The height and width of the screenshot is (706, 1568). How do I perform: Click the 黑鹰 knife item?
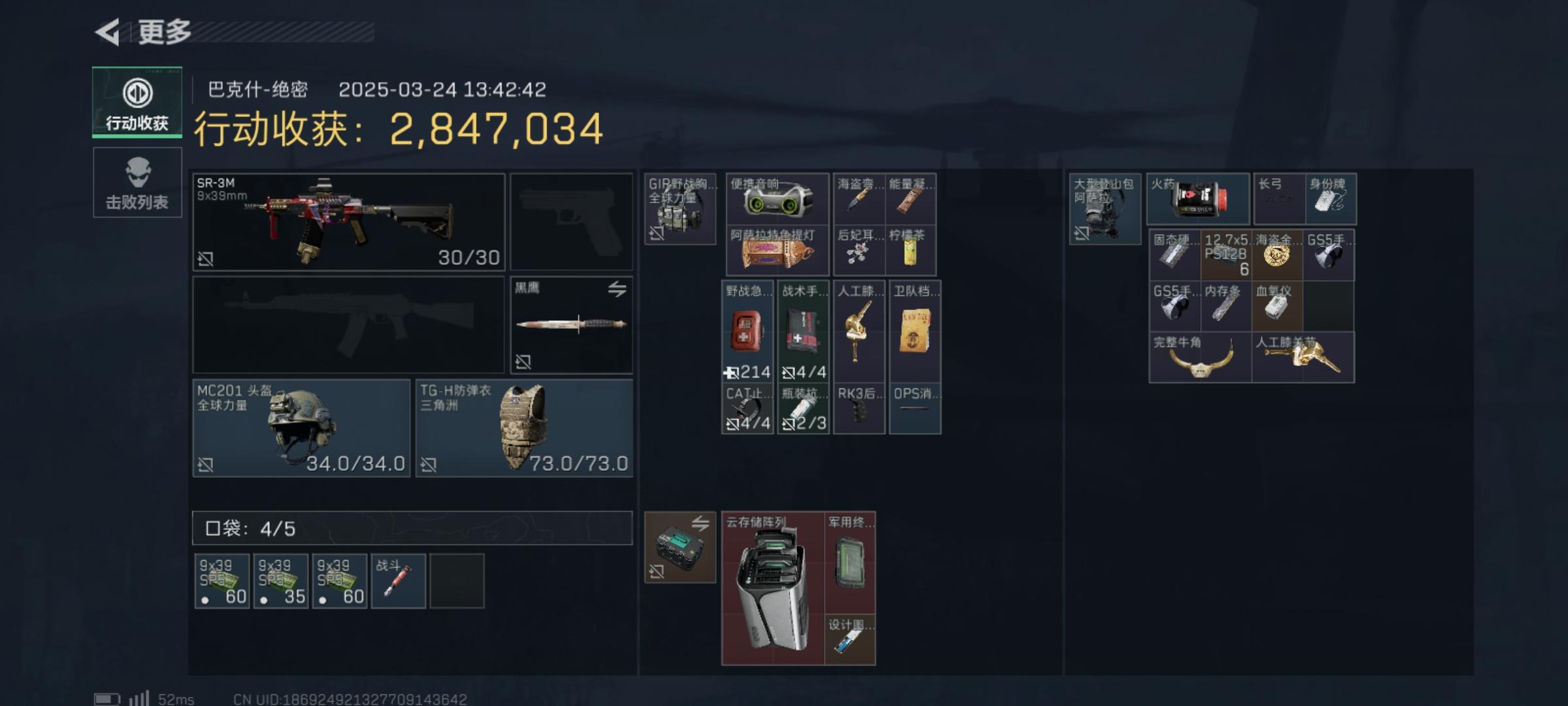(571, 325)
